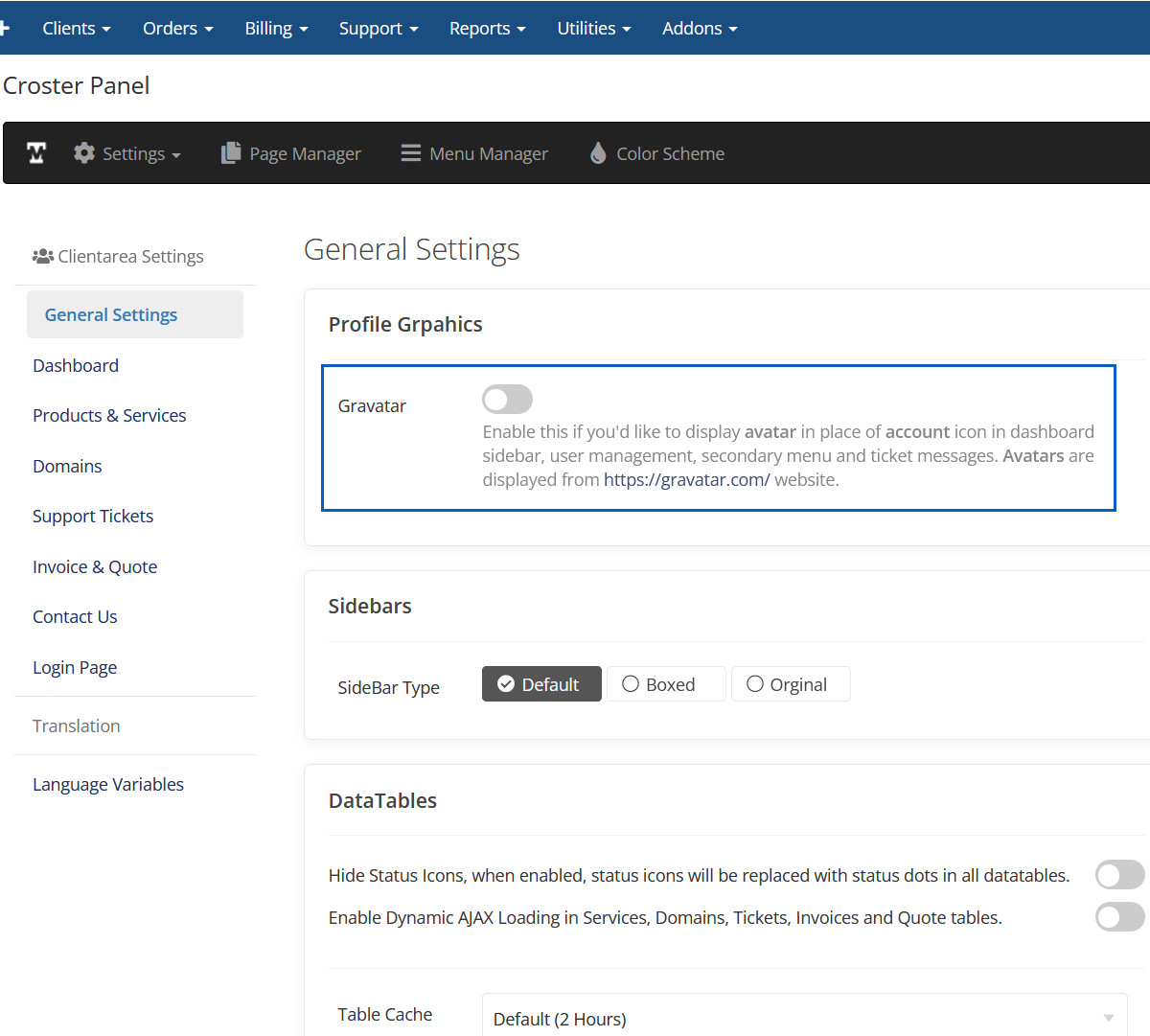This screenshot has width=1150, height=1036.
Task: Choose the Orginal sidebar type
Action: point(790,684)
